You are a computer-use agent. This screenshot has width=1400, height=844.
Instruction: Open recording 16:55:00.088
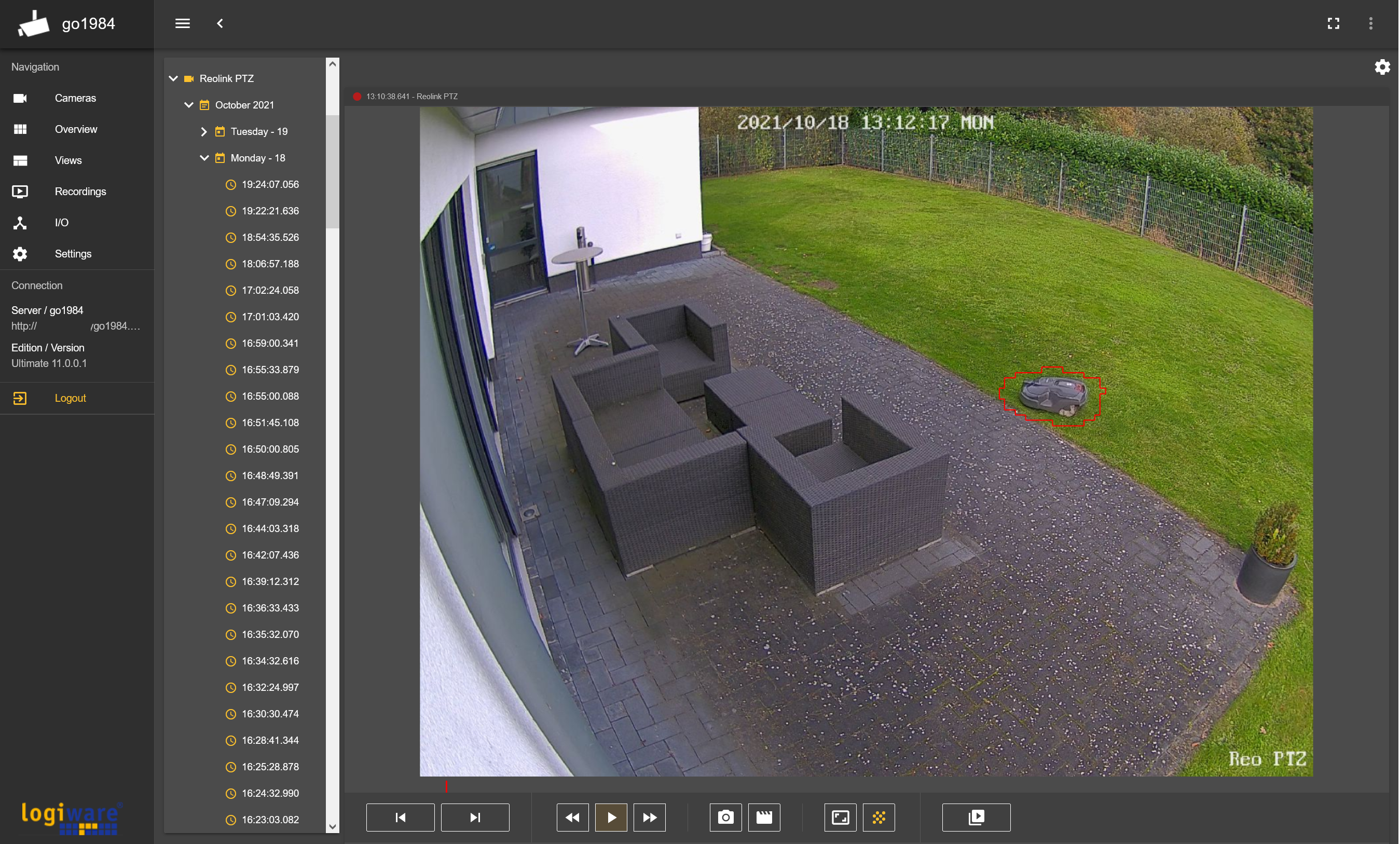pos(270,396)
